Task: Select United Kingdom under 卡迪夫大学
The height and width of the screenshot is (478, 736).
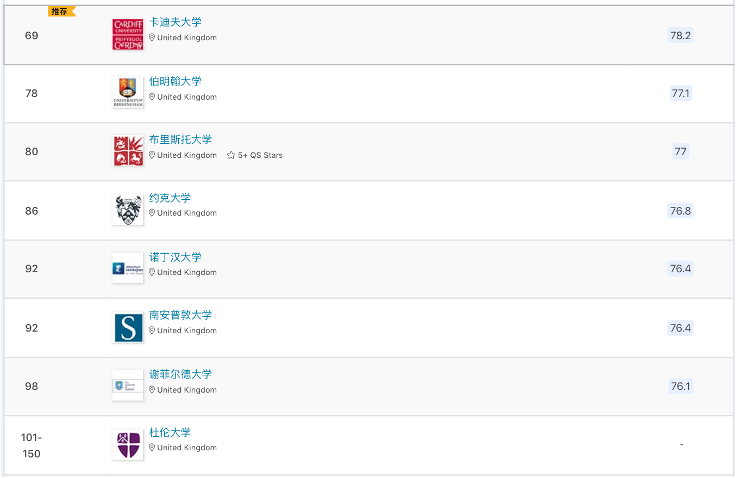Action: point(187,37)
